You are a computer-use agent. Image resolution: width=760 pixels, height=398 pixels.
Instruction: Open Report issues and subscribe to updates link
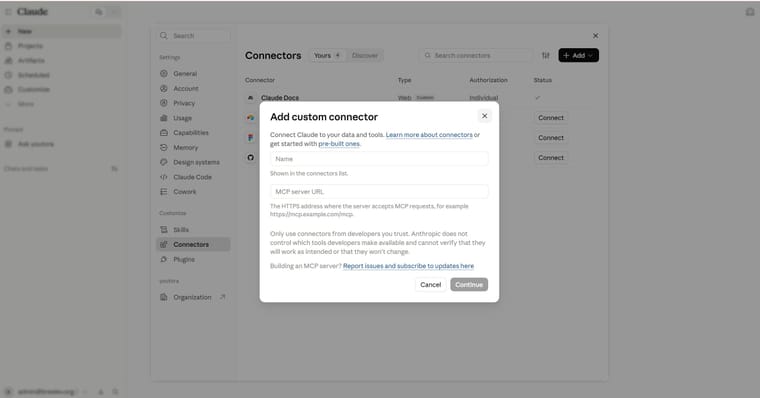[x=409, y=266]
